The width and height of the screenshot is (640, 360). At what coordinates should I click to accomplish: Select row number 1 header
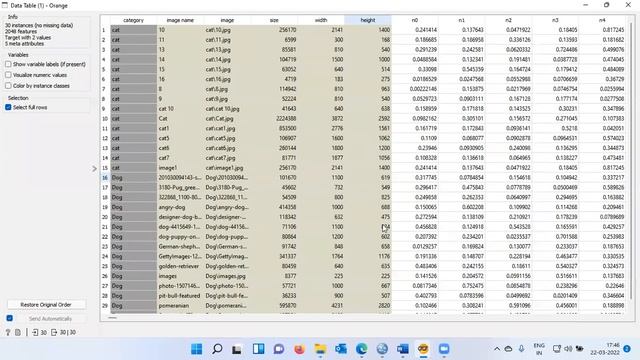[x=105, y=30]
